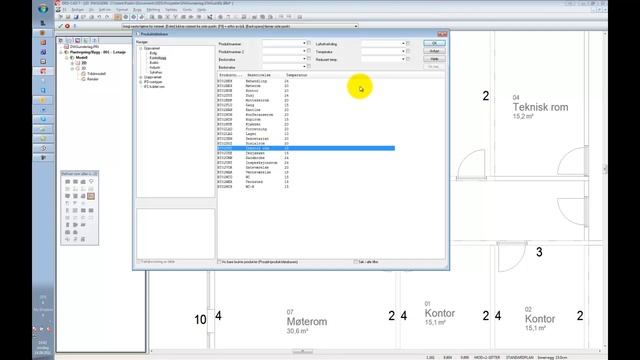
Task: Enable the Søk i alle filer checkbox
Action: pyautogui.click(x=356, y=262)
